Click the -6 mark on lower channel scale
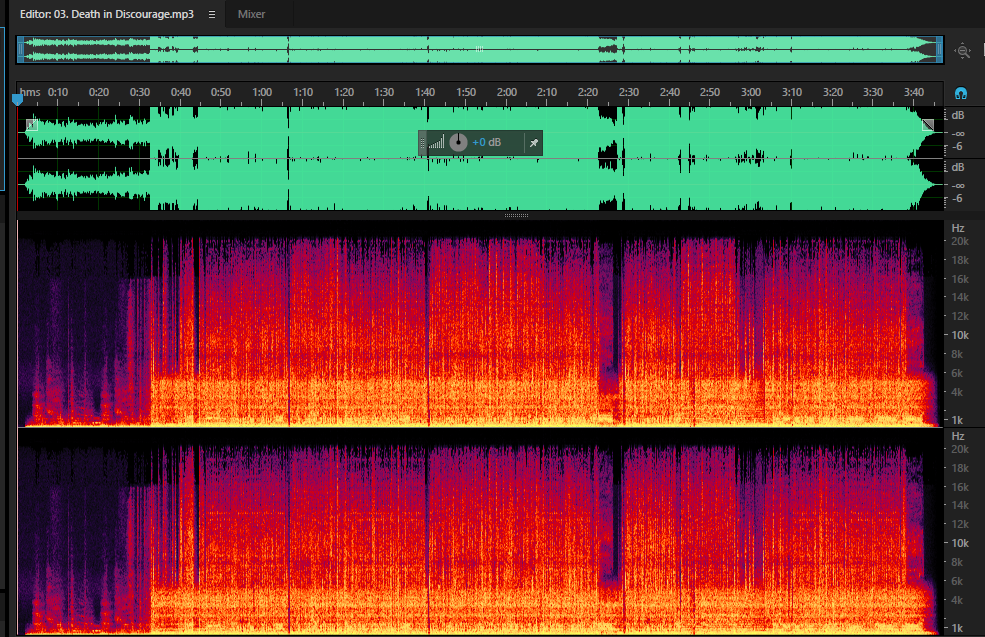Screen dimensions: 985x637 957,199
